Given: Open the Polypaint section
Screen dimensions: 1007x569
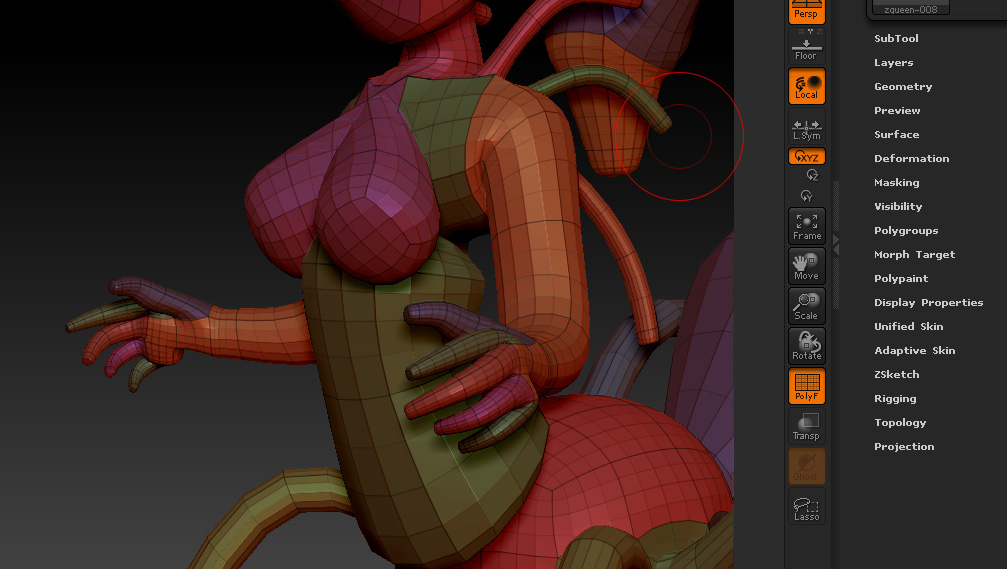Looking at the screenshot, I should tap(901, 279).
